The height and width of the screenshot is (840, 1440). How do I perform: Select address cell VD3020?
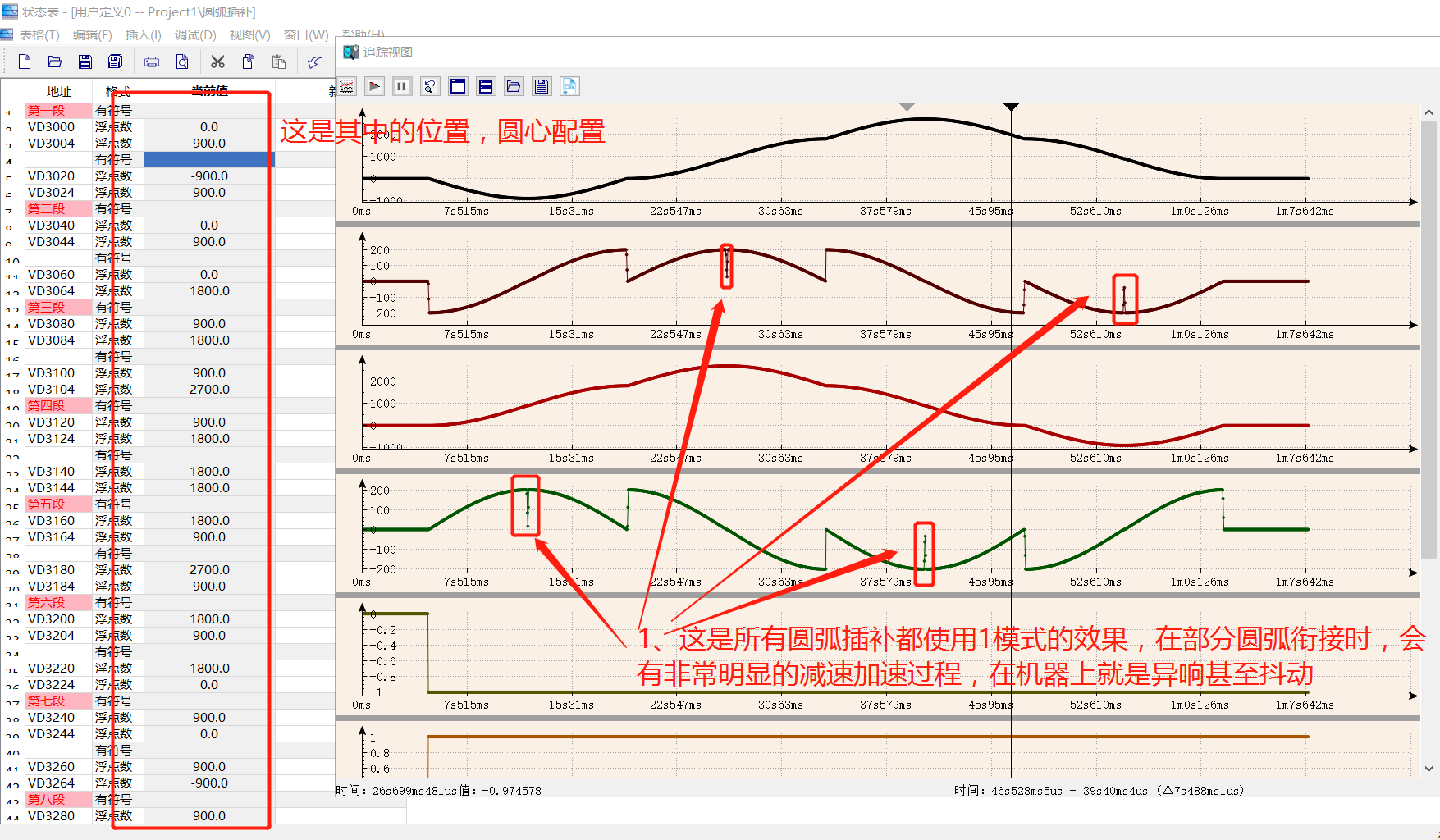59,176
